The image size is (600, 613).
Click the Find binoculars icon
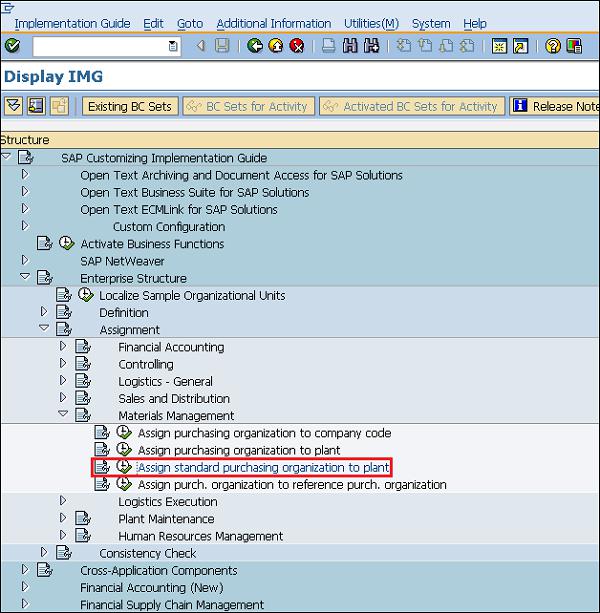(350, 46)
